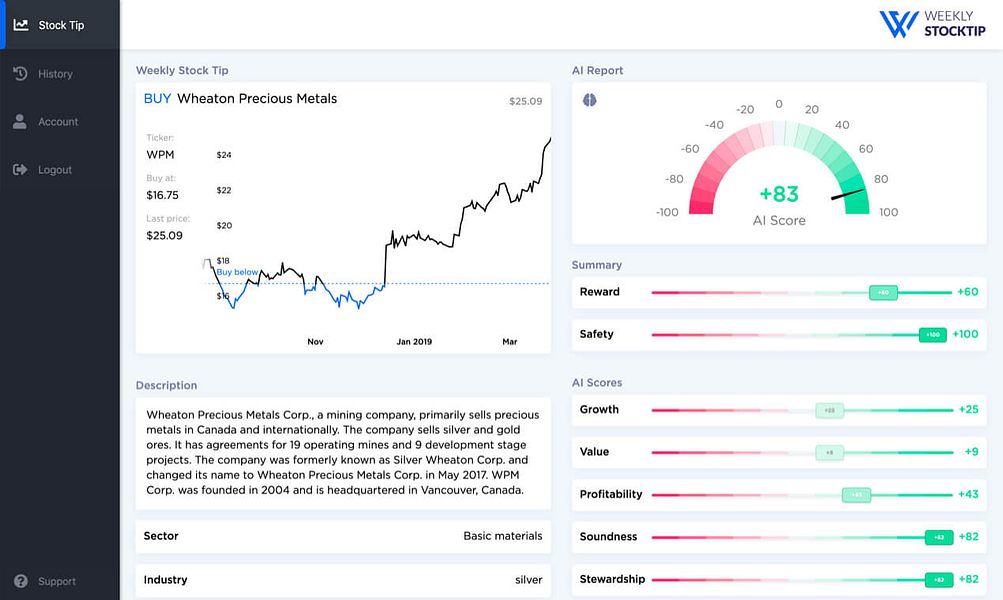
Task: Click the +82 Stewardship score
Action: tap(968, 579)
